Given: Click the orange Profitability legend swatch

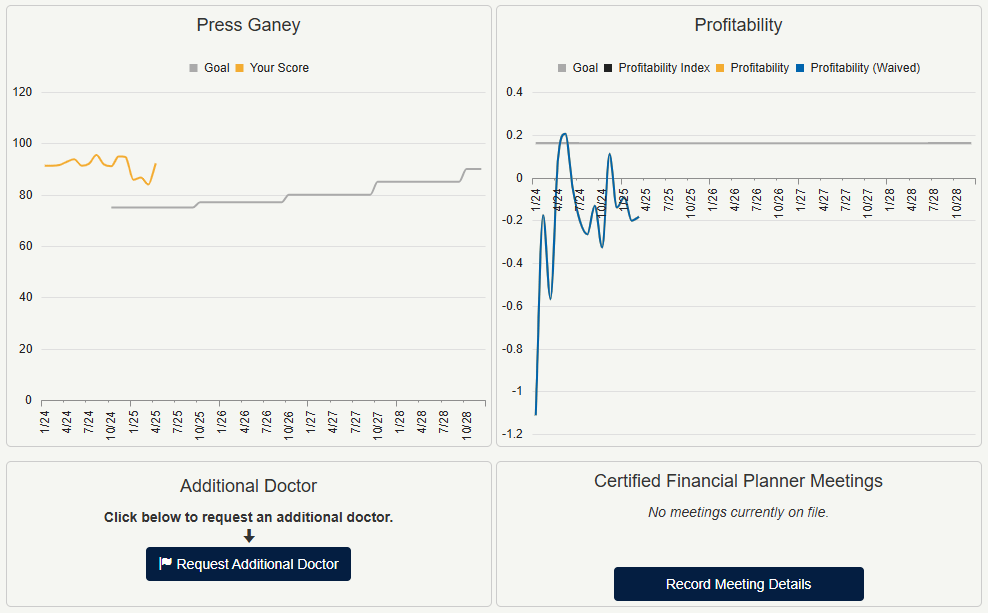Looking at the screenshot, I should [x=720, y=68].
